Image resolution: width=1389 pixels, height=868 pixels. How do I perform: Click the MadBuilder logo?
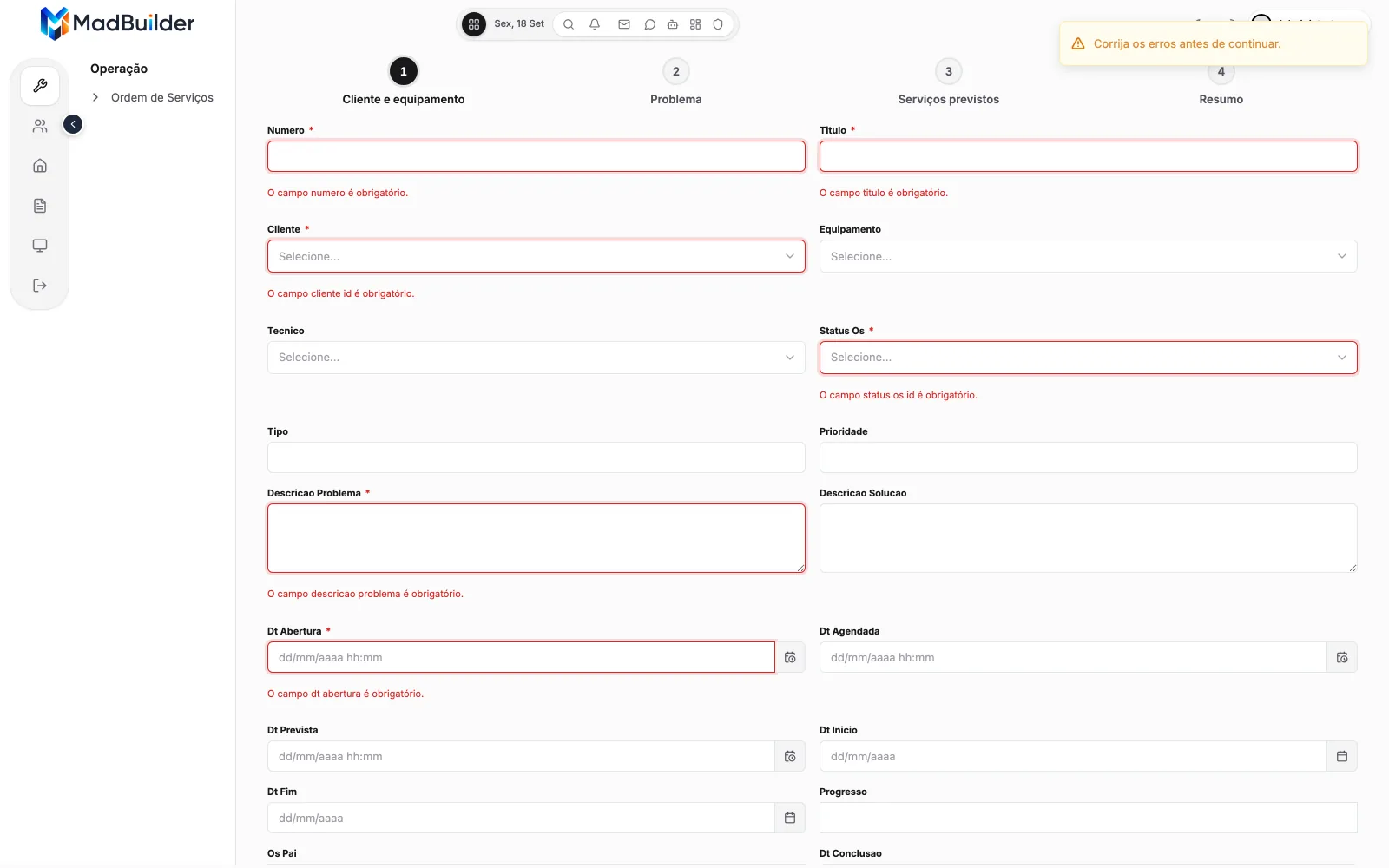point(117,23)
